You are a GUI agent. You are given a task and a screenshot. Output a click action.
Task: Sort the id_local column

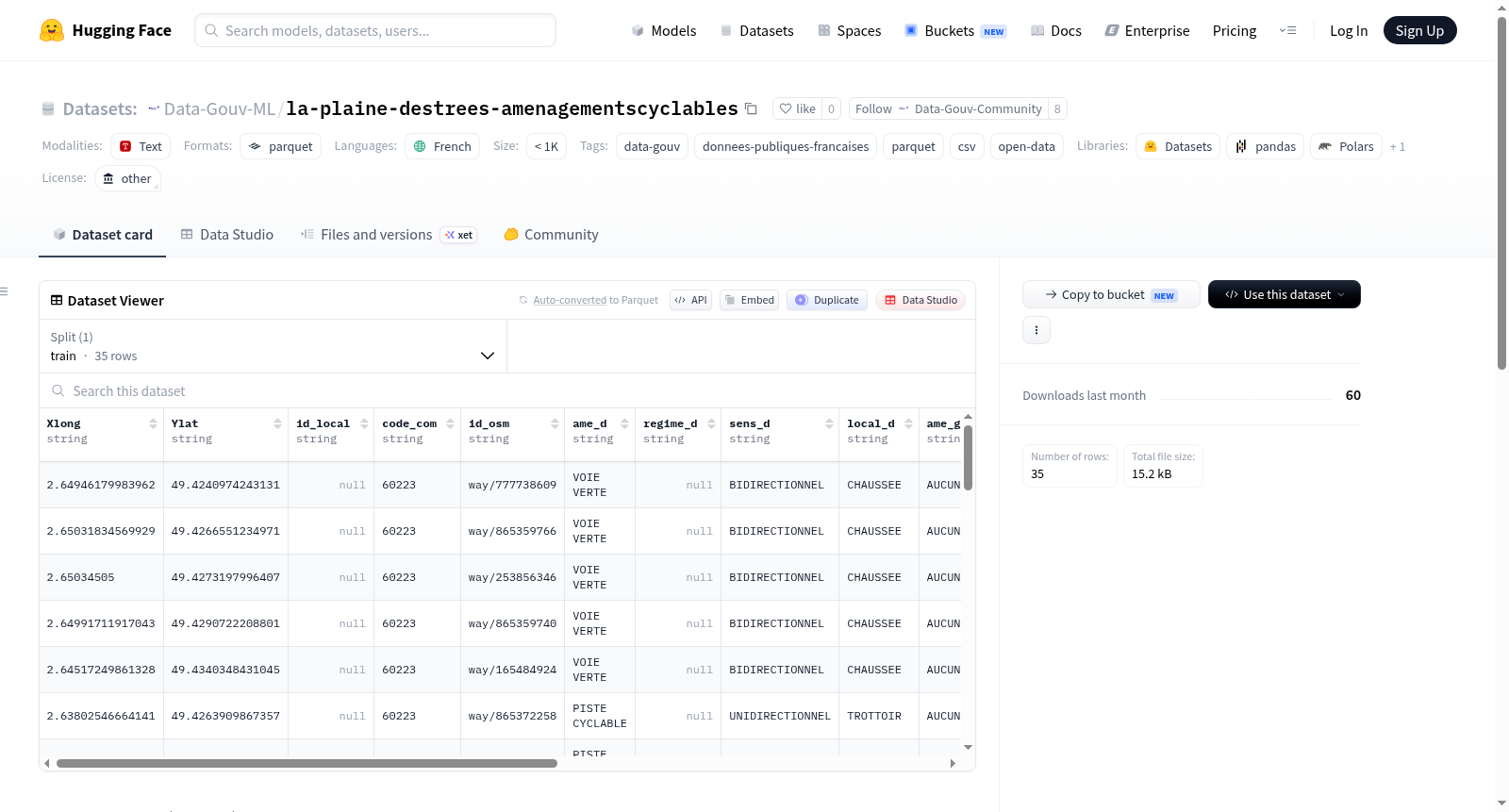[364, 423]
